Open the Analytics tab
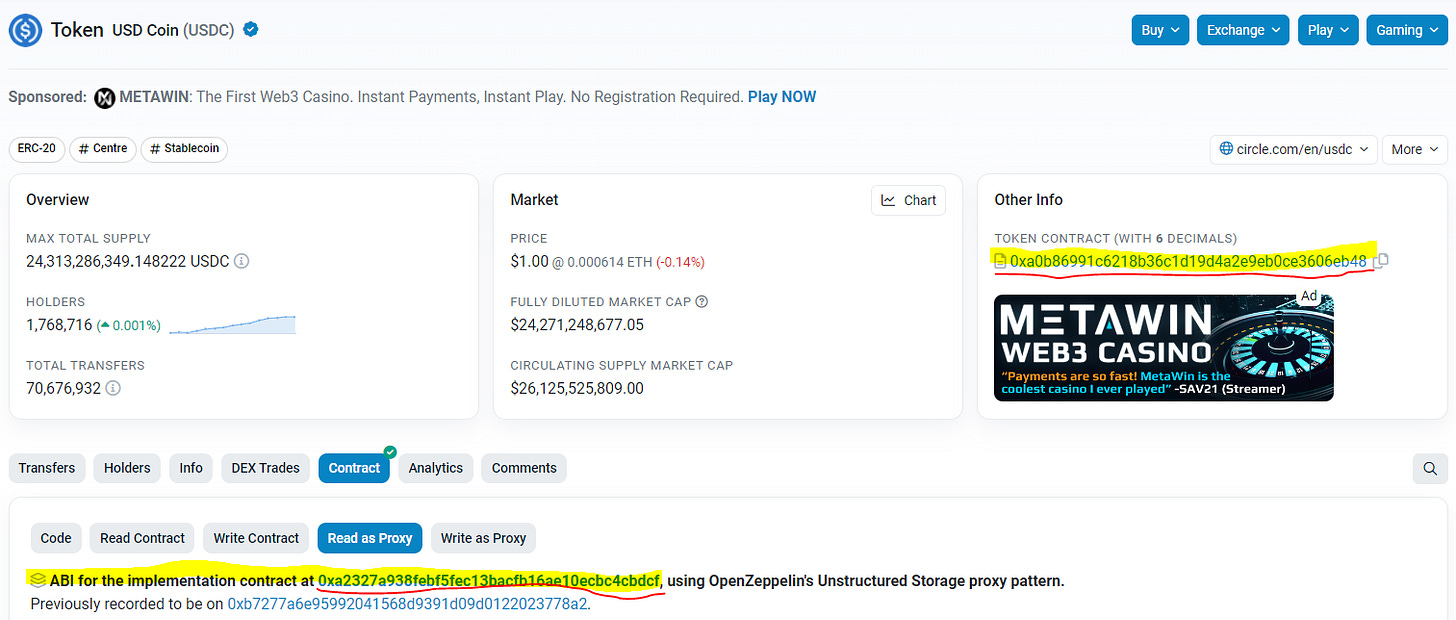Screen dimensions: 1456x620 tap(436, 468)
